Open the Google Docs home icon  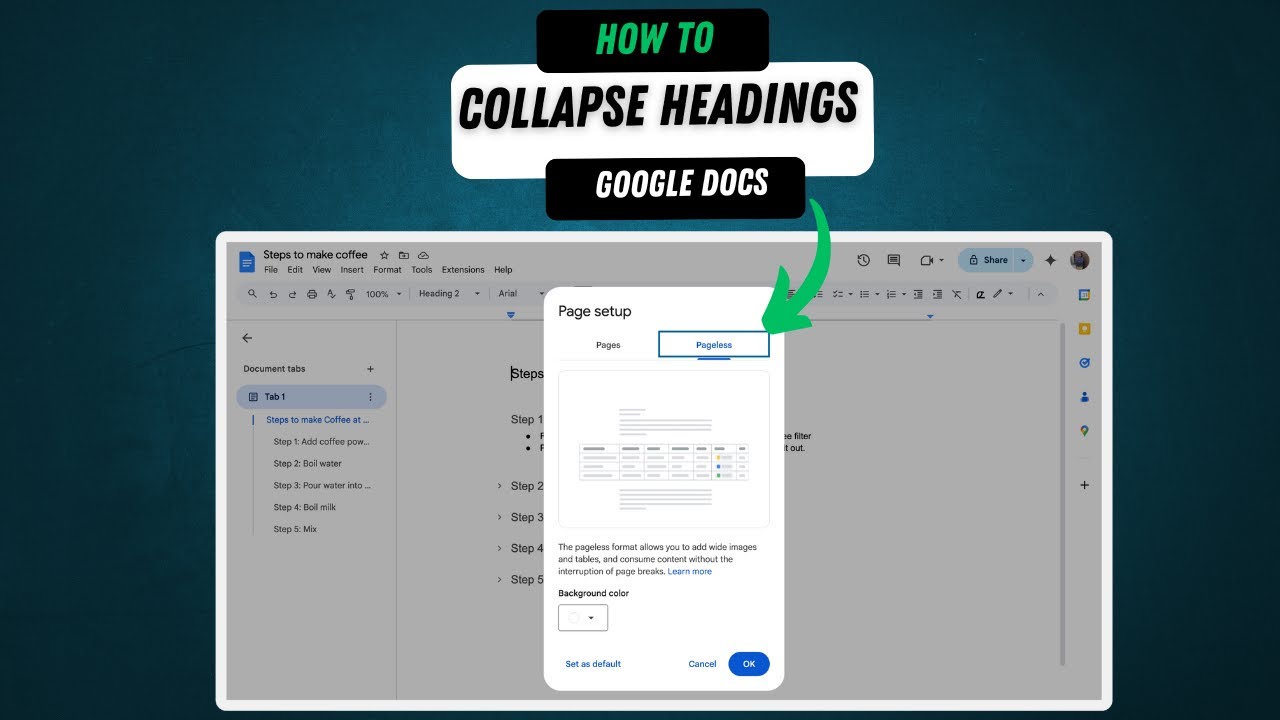[x=247, y=262]
